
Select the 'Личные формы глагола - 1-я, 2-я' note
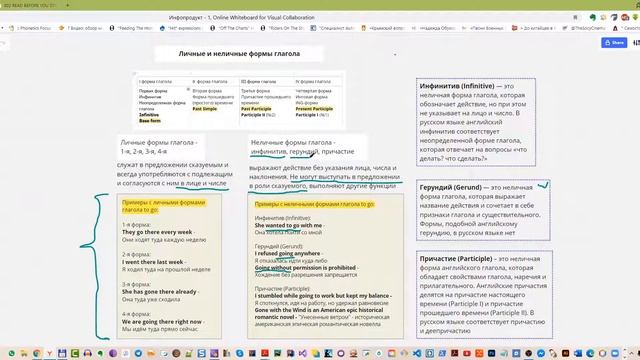[x=160, y=147]
